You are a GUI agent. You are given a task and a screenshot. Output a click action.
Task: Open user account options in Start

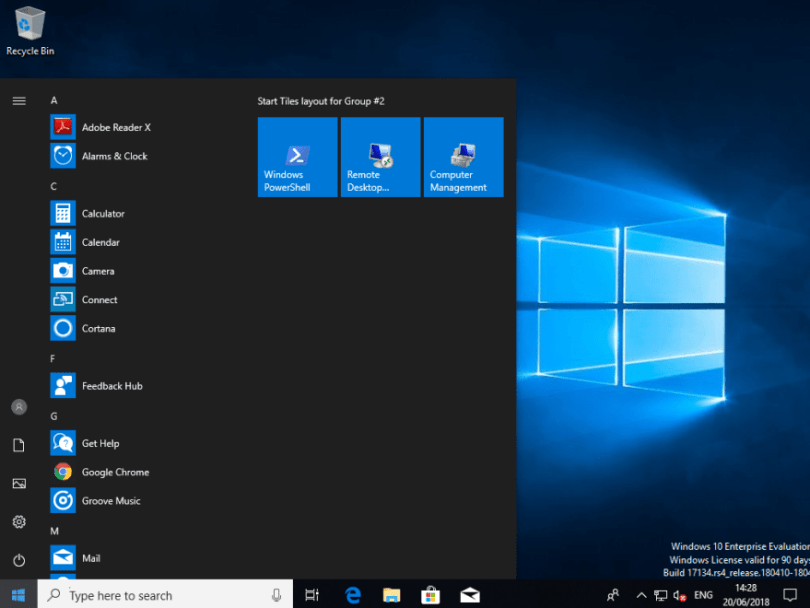click(x=19, y=407)
